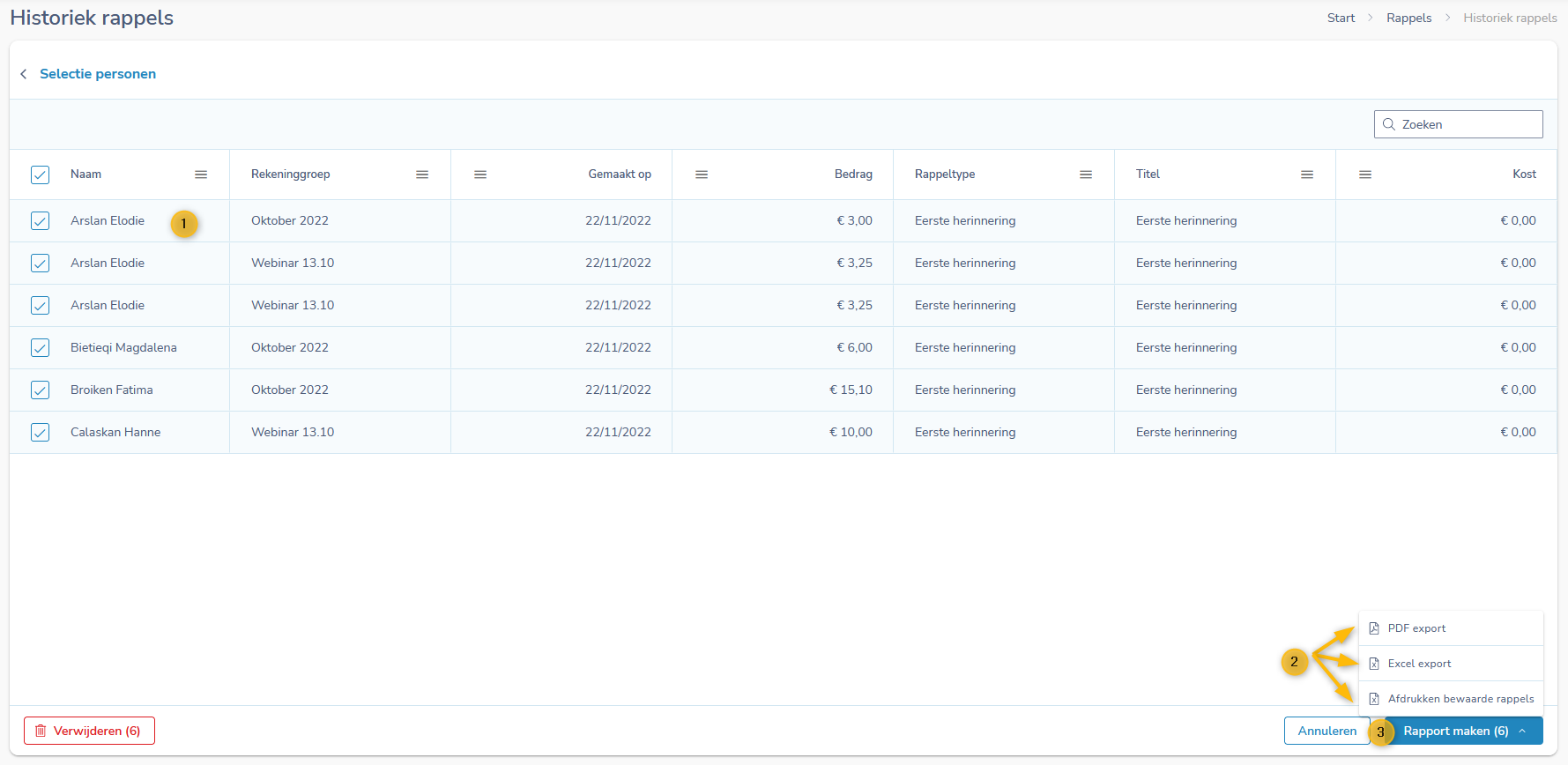Deselect the Broiken Fatima row checkbox

coord(41,390)
